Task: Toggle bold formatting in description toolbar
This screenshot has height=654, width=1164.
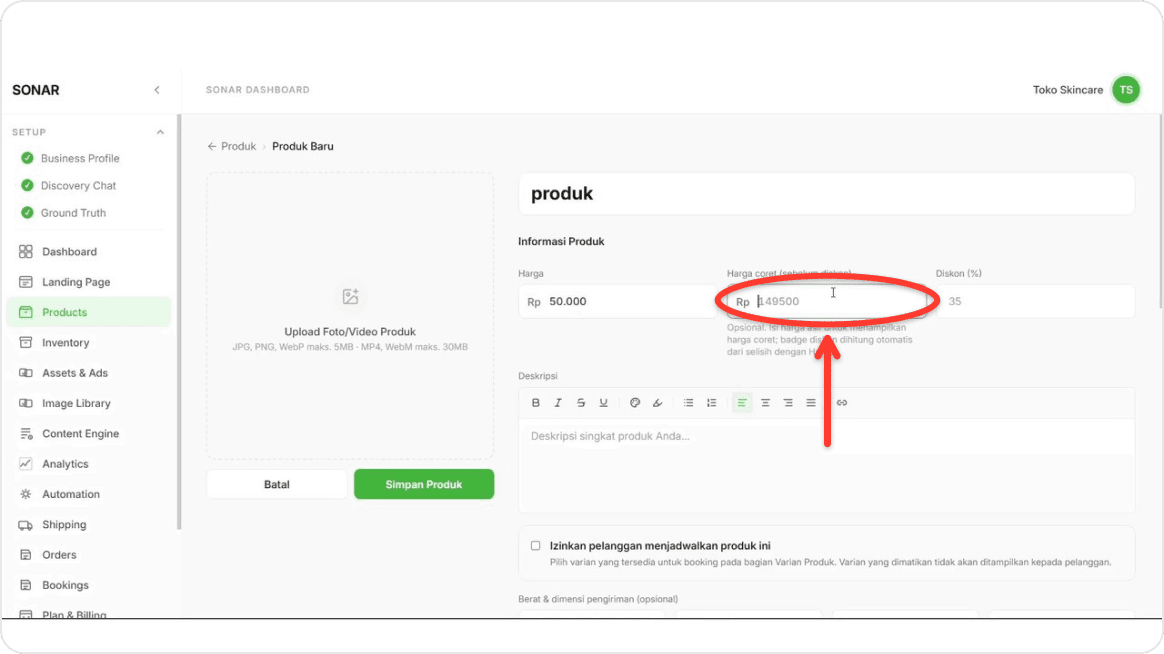Action: pos(535,403)
